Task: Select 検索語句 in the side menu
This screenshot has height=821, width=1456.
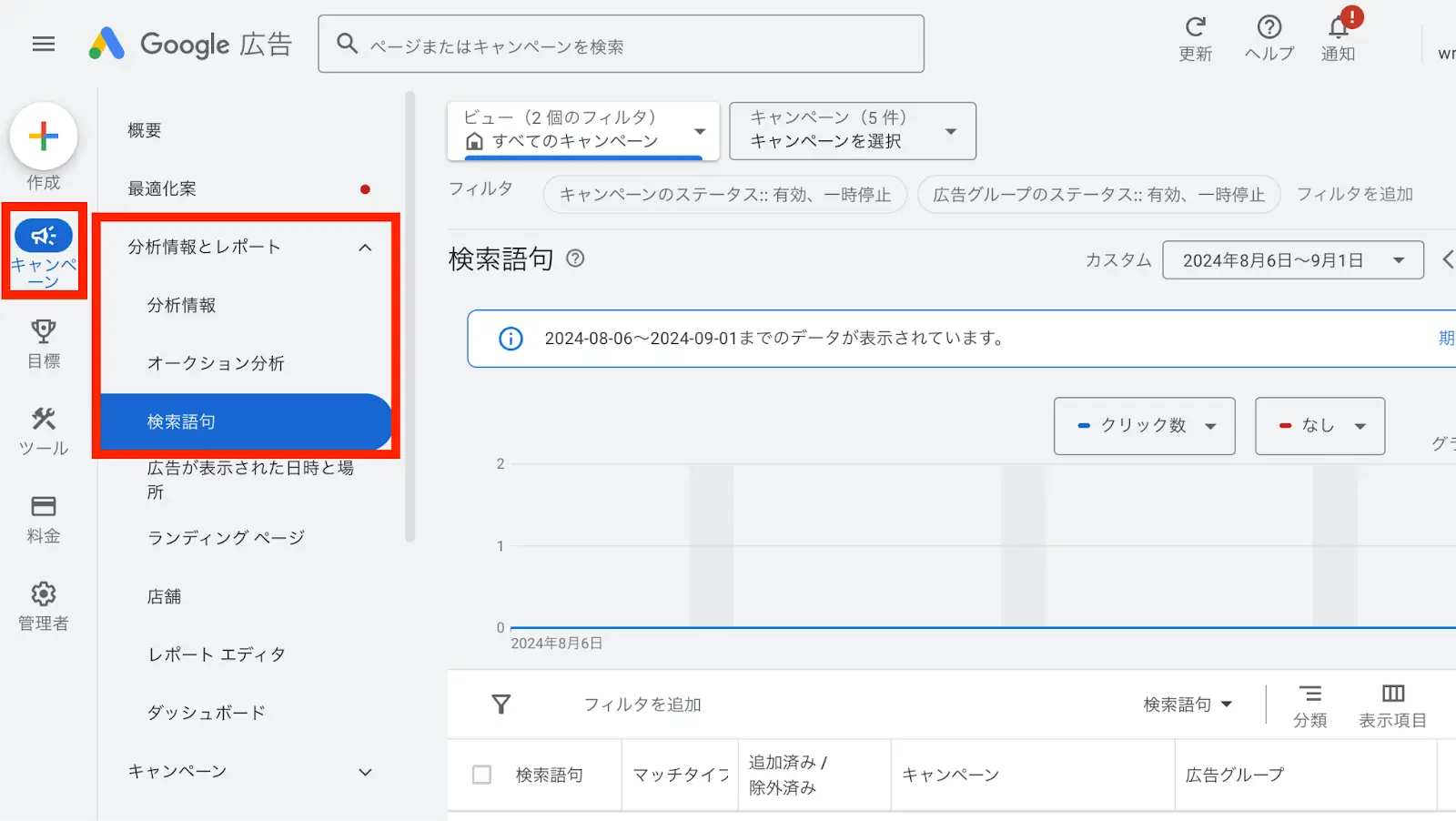Action: click(245, 421)
